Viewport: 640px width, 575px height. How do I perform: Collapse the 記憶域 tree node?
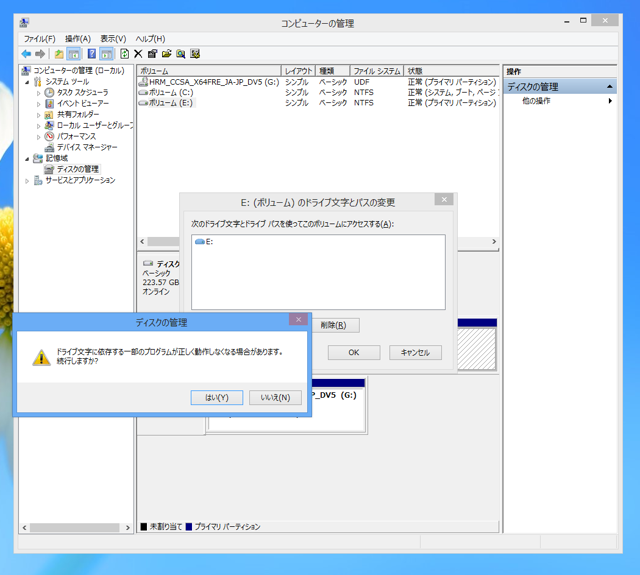tap(27, 159)
